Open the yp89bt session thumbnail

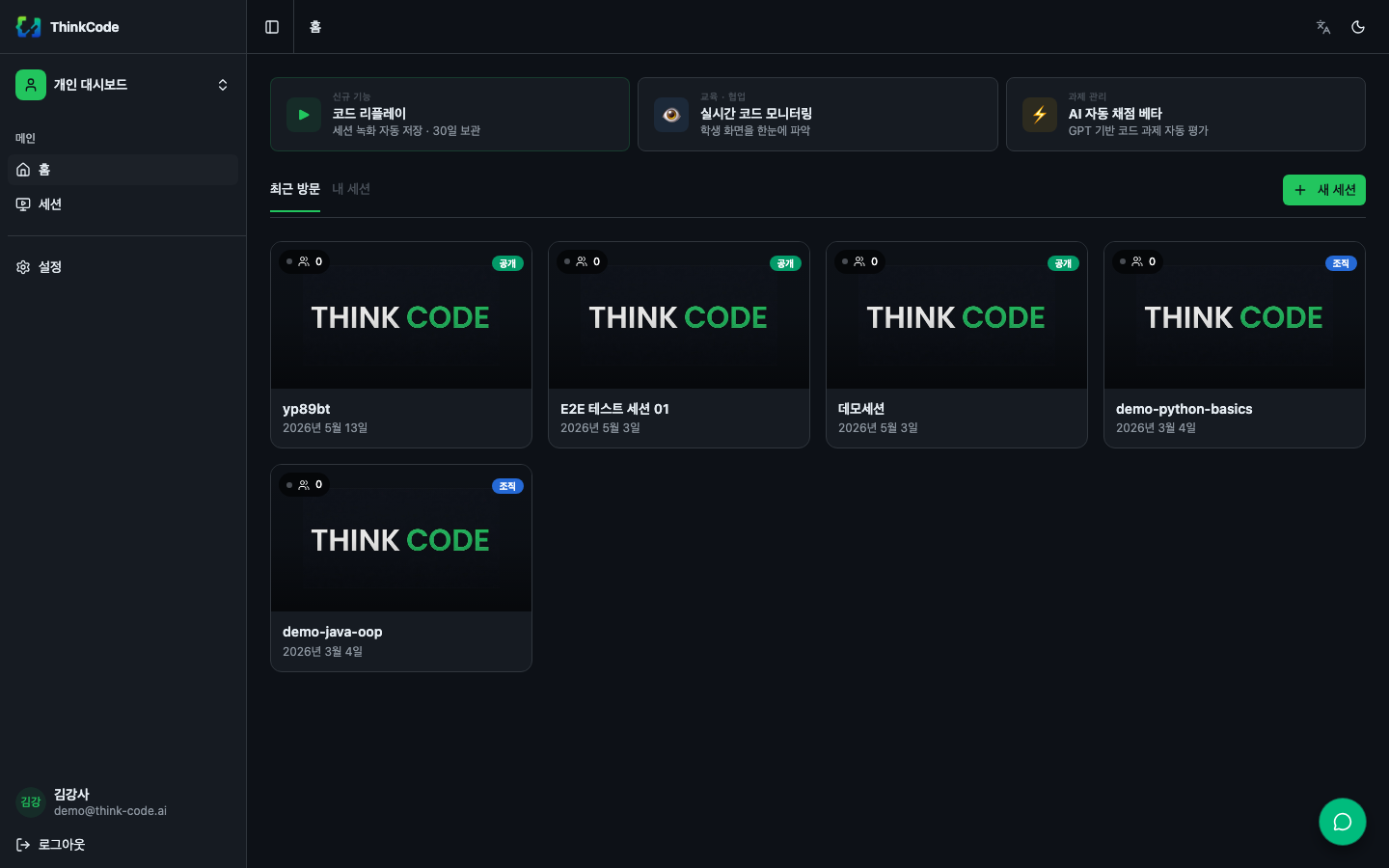coord(401,315)
